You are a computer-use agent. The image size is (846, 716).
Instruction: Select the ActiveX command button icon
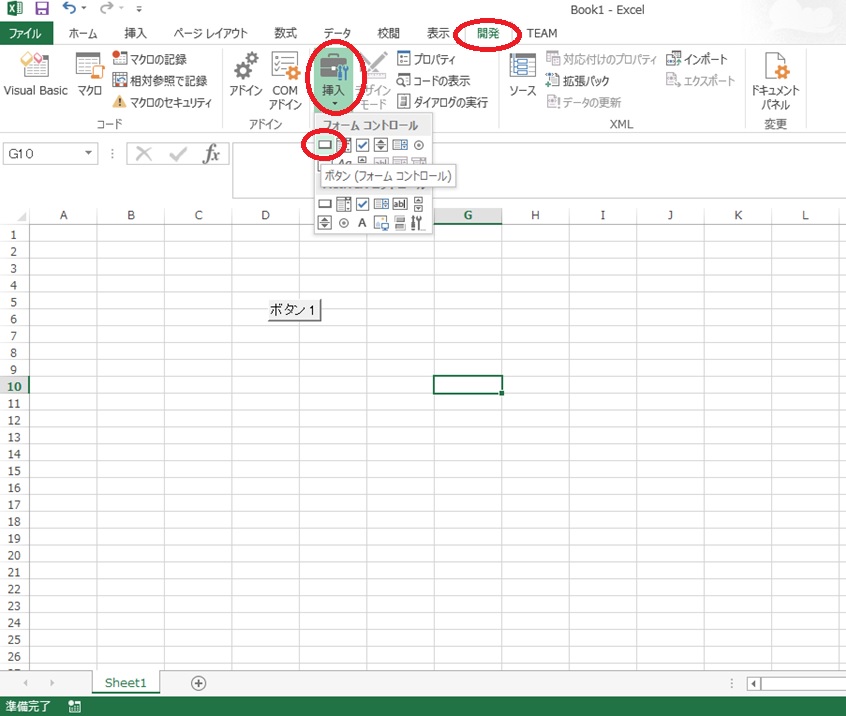coord(325,204)
